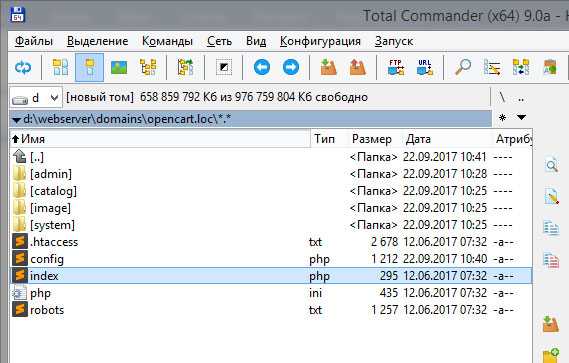Enable Thumbnail view with the picture icon
Screen dimensions: 569x363
(119, 68)
